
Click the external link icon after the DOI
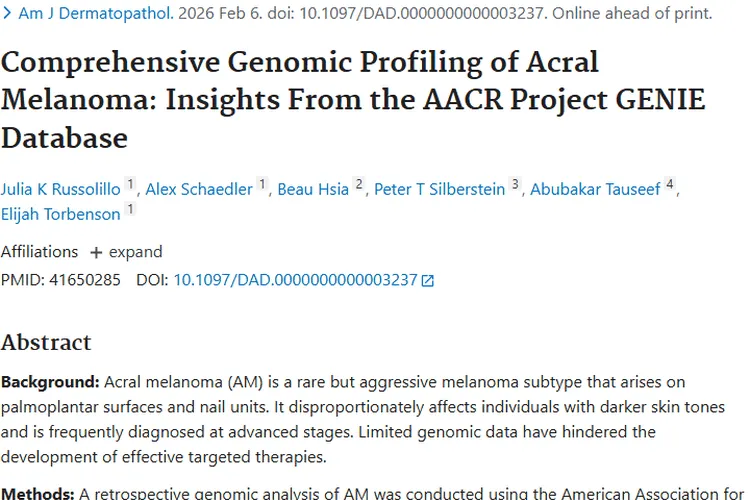coord(428,281)
